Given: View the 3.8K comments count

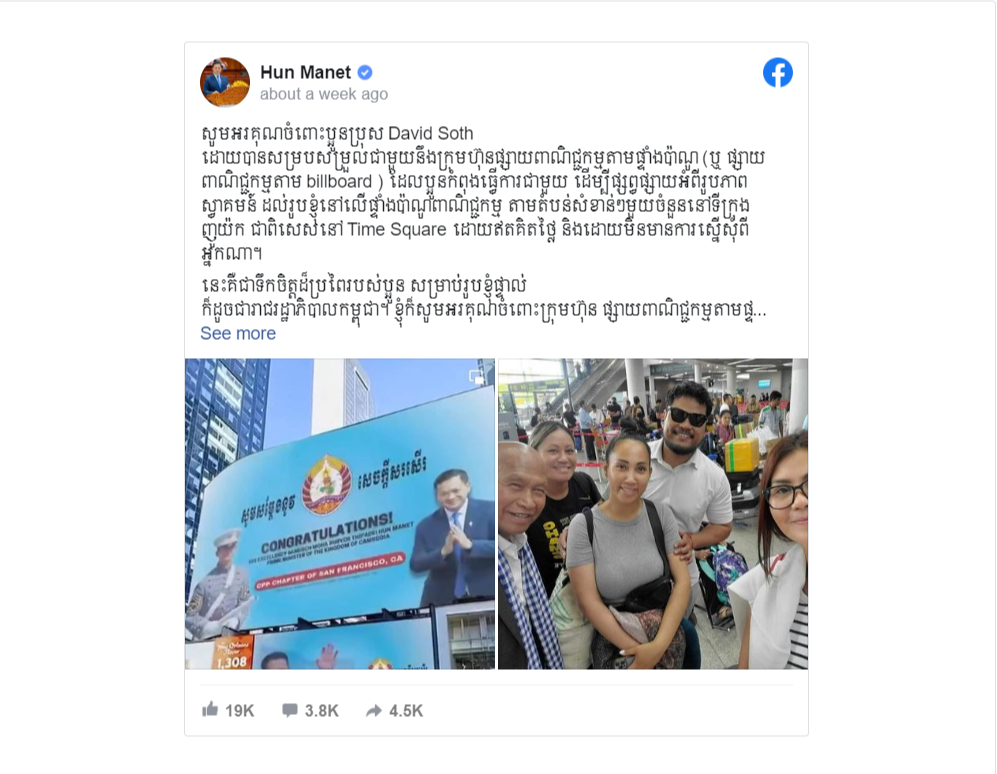Looking at the screenshot, I should pos(322,710).
